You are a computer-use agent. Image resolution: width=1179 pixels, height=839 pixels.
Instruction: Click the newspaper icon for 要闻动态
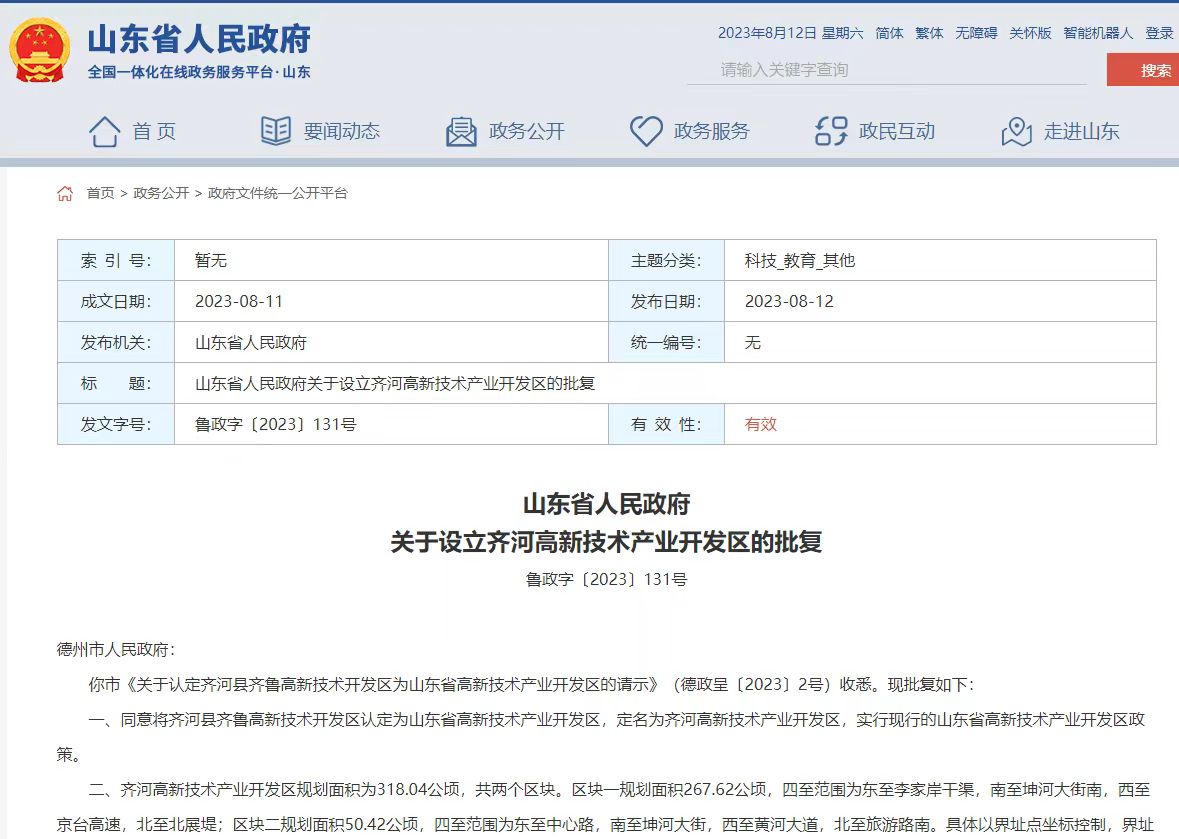276,131
